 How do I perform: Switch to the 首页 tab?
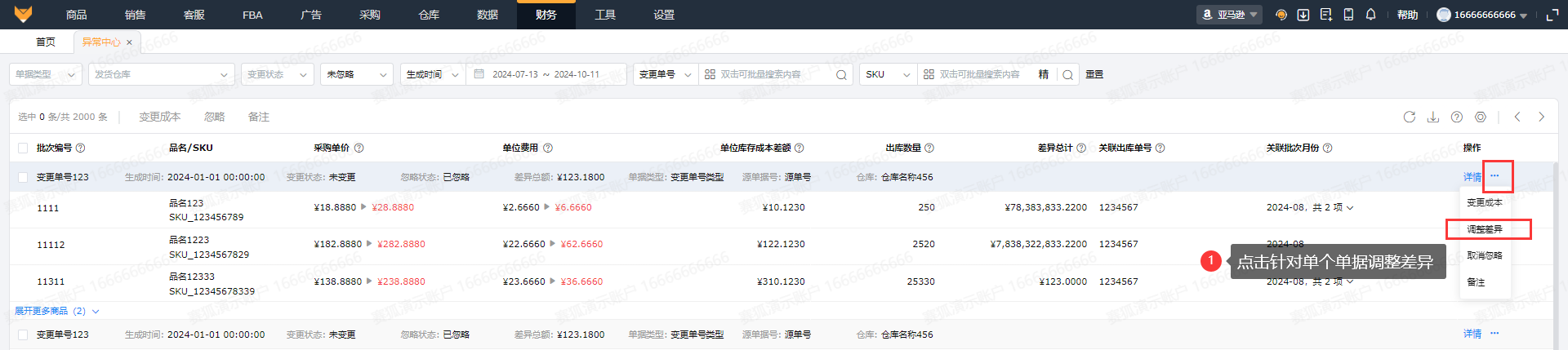point(46,42)
